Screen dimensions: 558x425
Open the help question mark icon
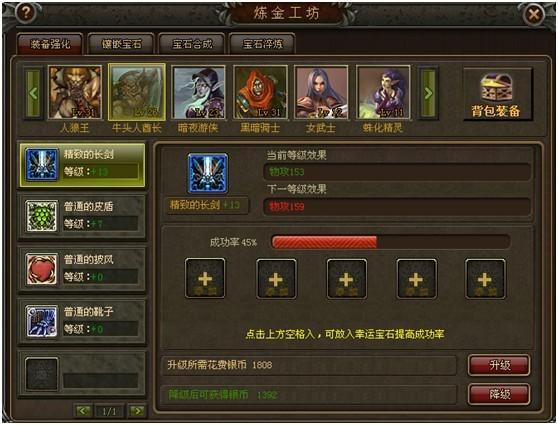pos(25,13)
